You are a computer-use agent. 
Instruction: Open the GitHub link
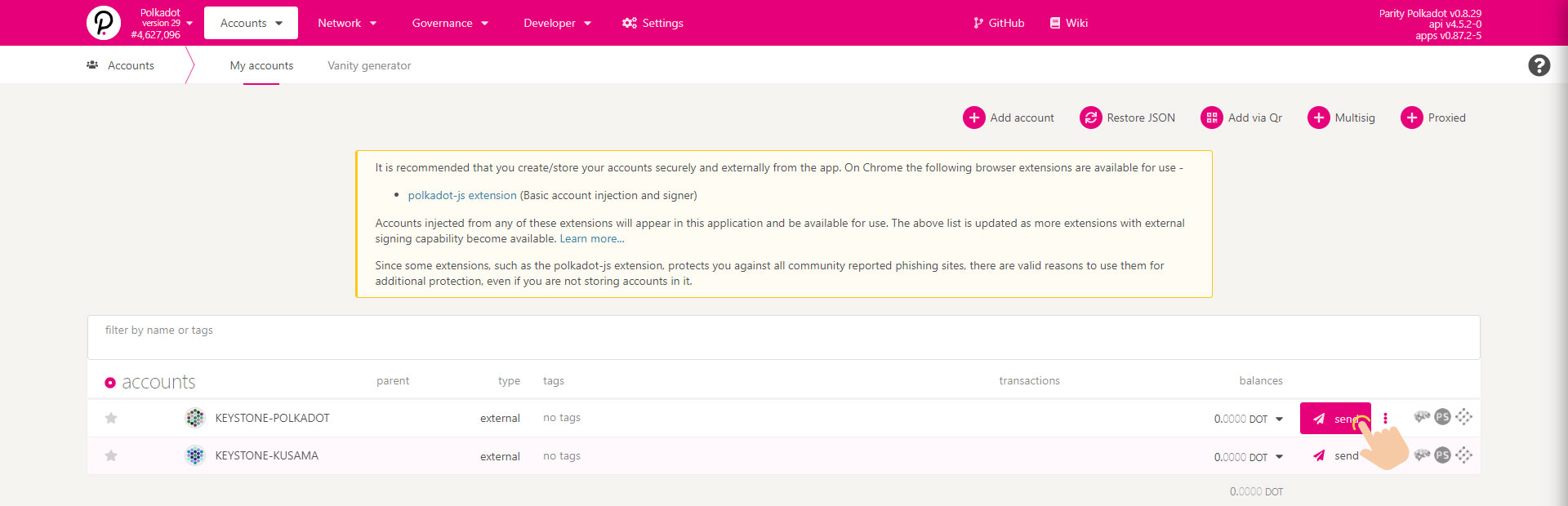pos(999,23)
